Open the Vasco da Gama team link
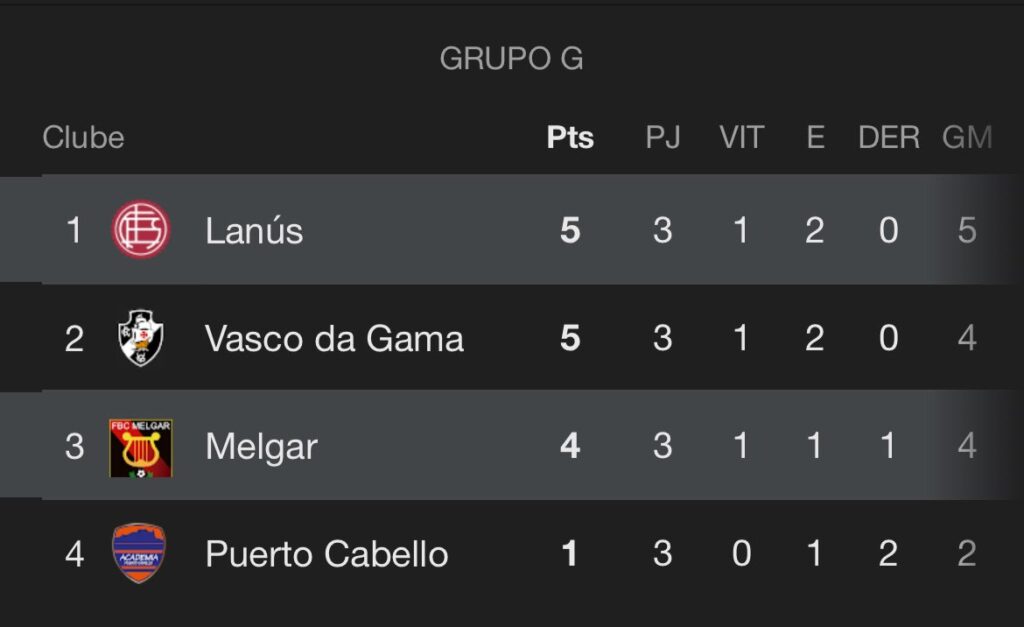The width and height of the screenshot is (1024, 627). pyautogui.click(x=334, y=338)
